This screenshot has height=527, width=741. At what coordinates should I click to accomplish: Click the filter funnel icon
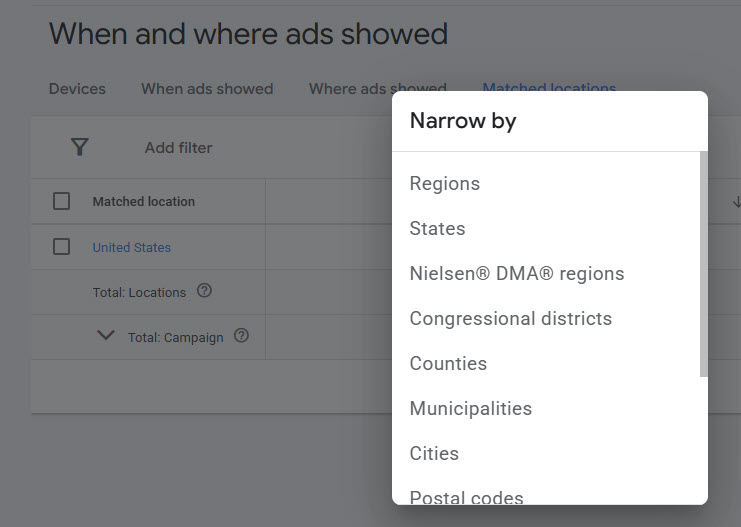[80, 147]
